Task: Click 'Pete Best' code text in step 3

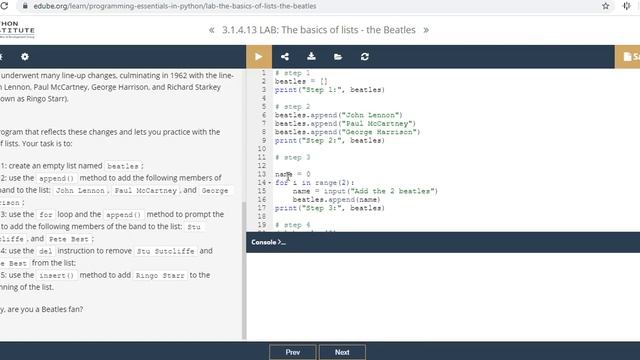Action: [x=69, y=239]
